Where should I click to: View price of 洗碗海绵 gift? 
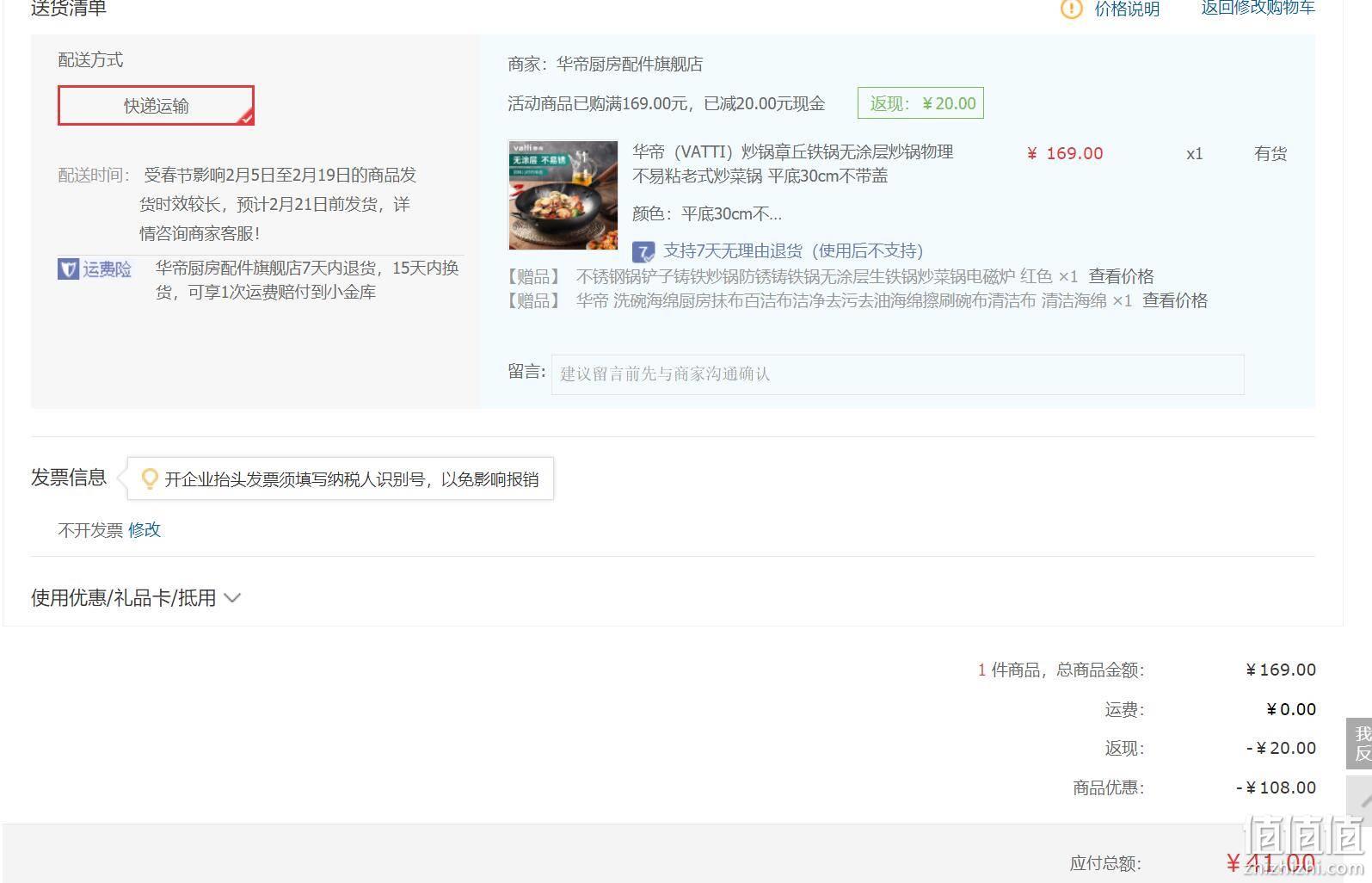pyautogui.click(x=1175, y=300)
